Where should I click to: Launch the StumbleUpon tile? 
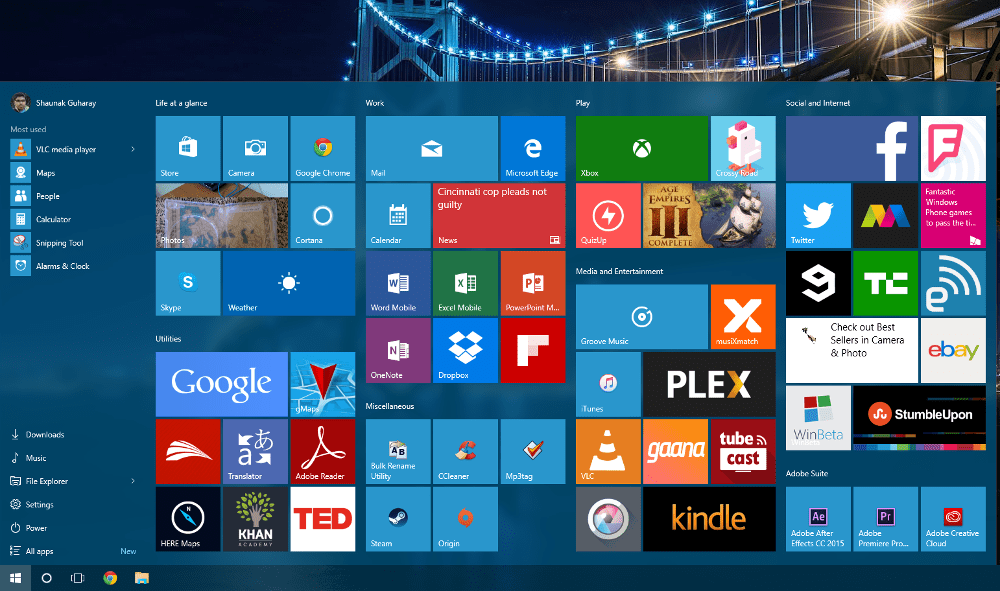click(919, 418)
